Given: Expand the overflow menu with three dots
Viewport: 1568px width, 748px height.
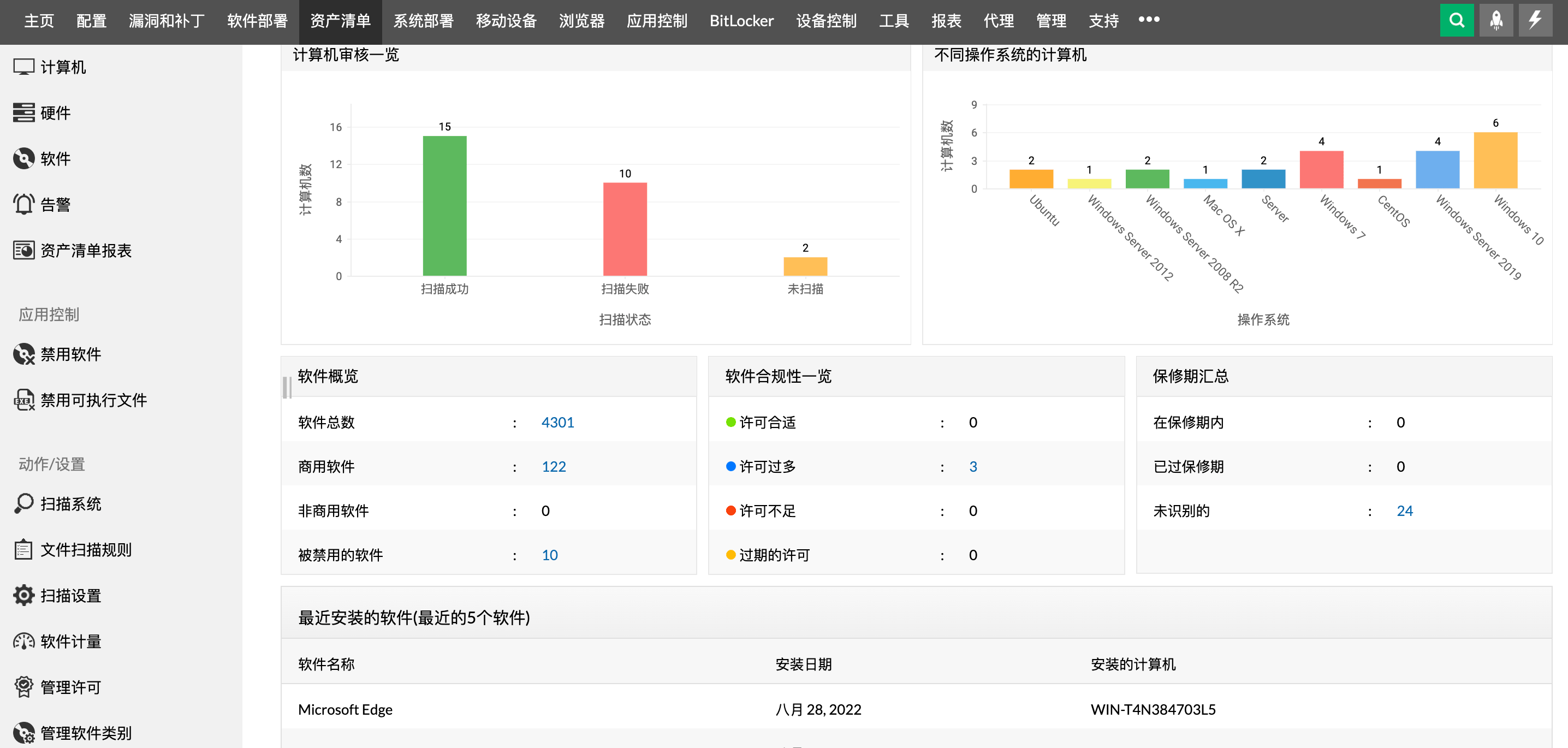Looking at the screenshot, I should pos(1149,20).
